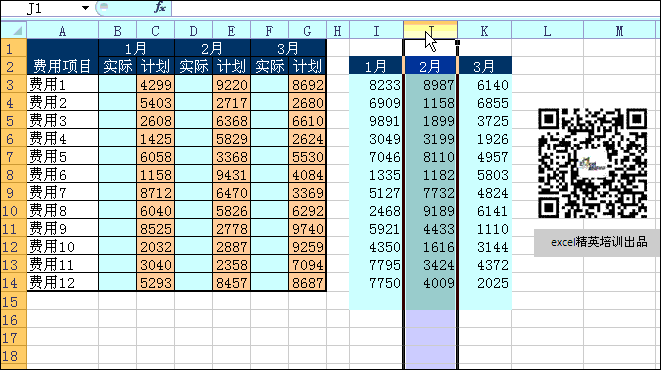
Task: Click cell value 4299
Action: pos(155,84)
